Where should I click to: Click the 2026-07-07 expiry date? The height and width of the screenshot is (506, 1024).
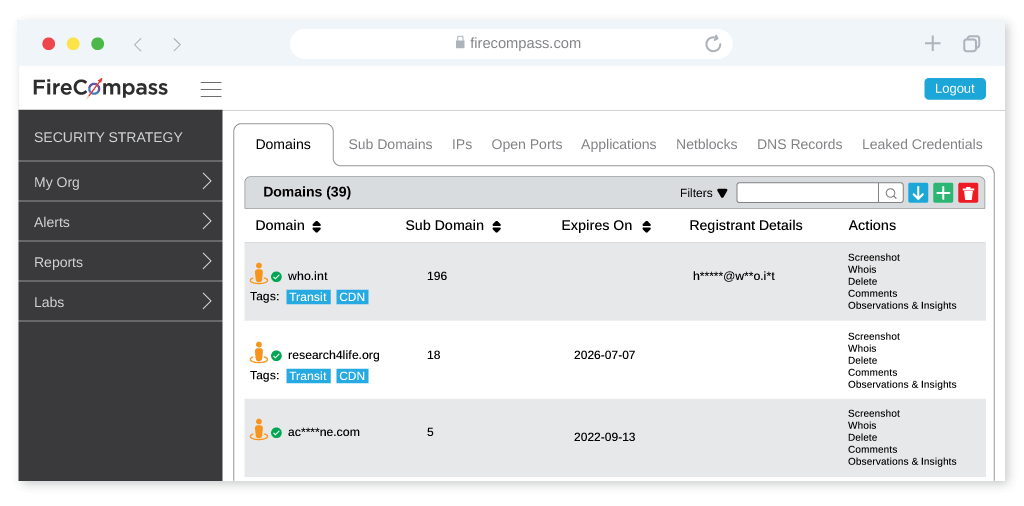605,355
